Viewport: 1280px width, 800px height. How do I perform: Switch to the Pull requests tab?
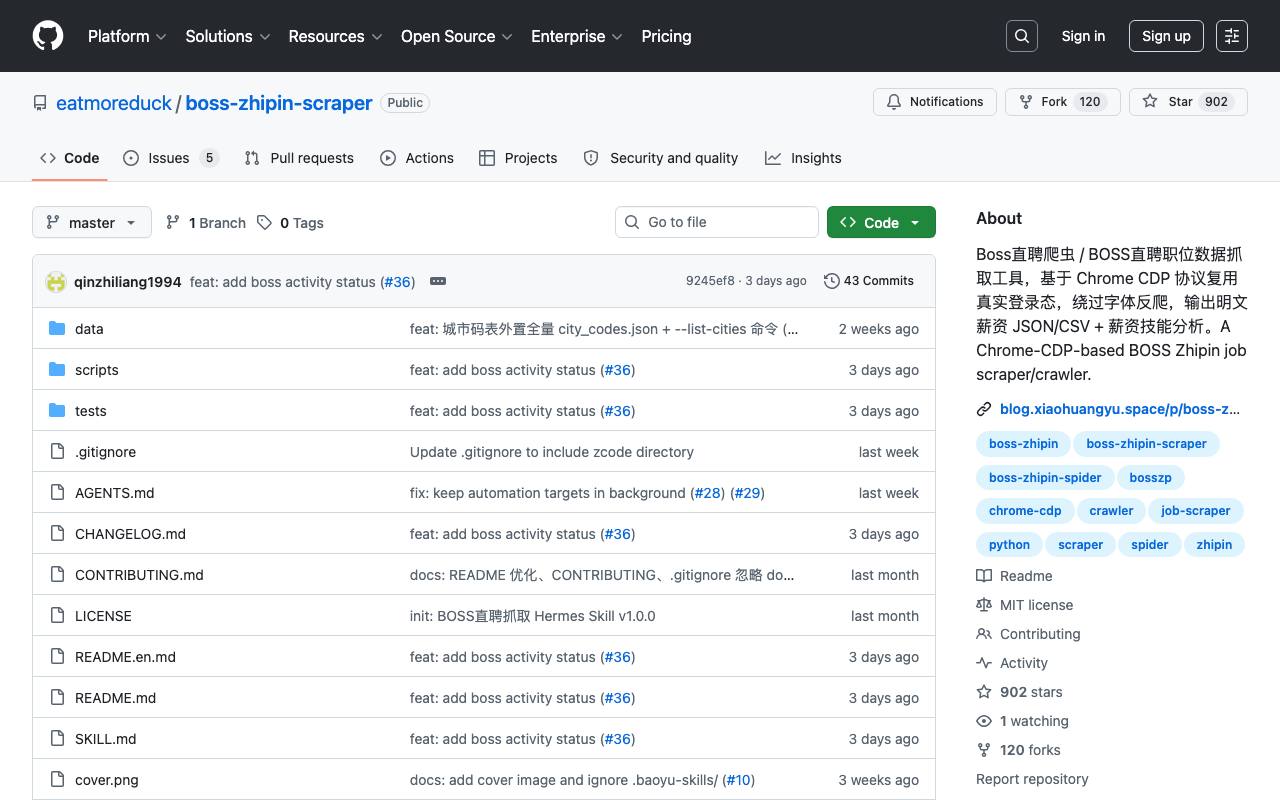tap(299, 158)
